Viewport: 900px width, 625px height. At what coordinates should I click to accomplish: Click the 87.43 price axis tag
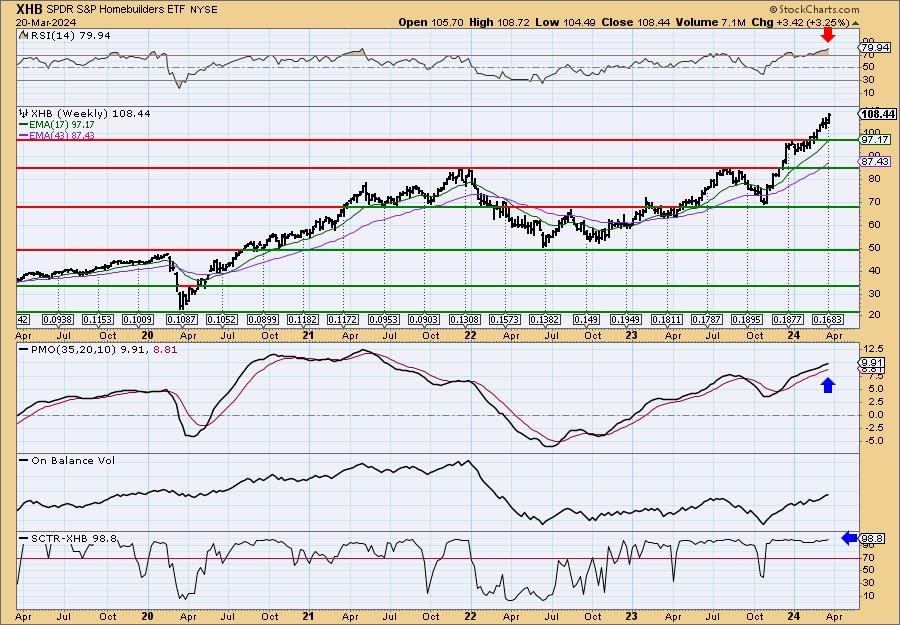(875, 162)
